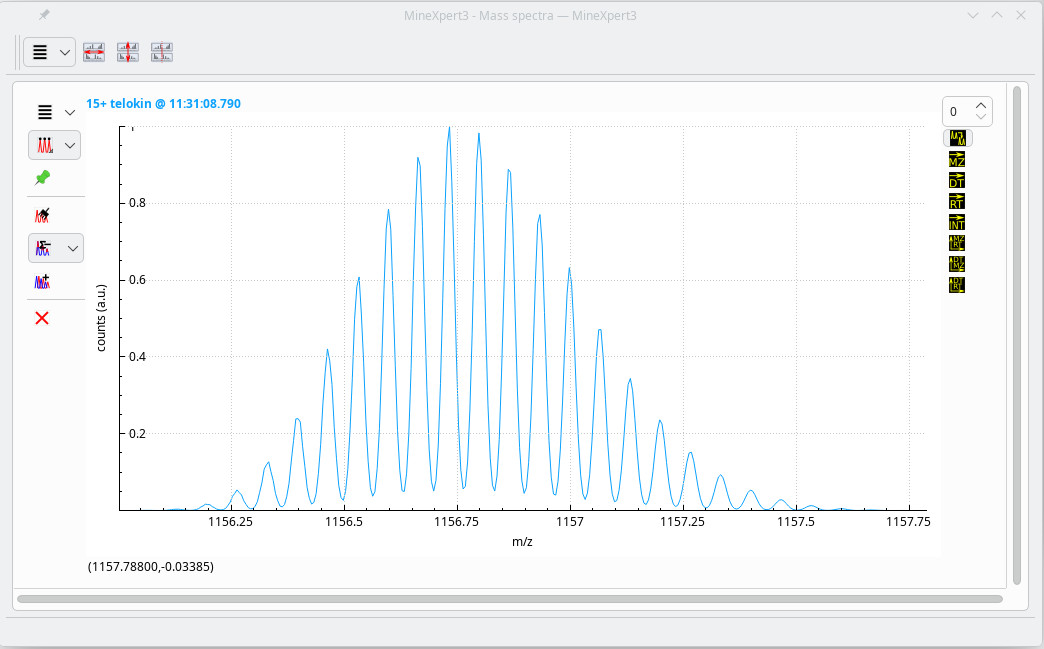Image resolution: width=1044 pixels, height=649 pixels.
Task: Select the vertical plot-linking toolbar icon
Action: [x=128, y=52]
